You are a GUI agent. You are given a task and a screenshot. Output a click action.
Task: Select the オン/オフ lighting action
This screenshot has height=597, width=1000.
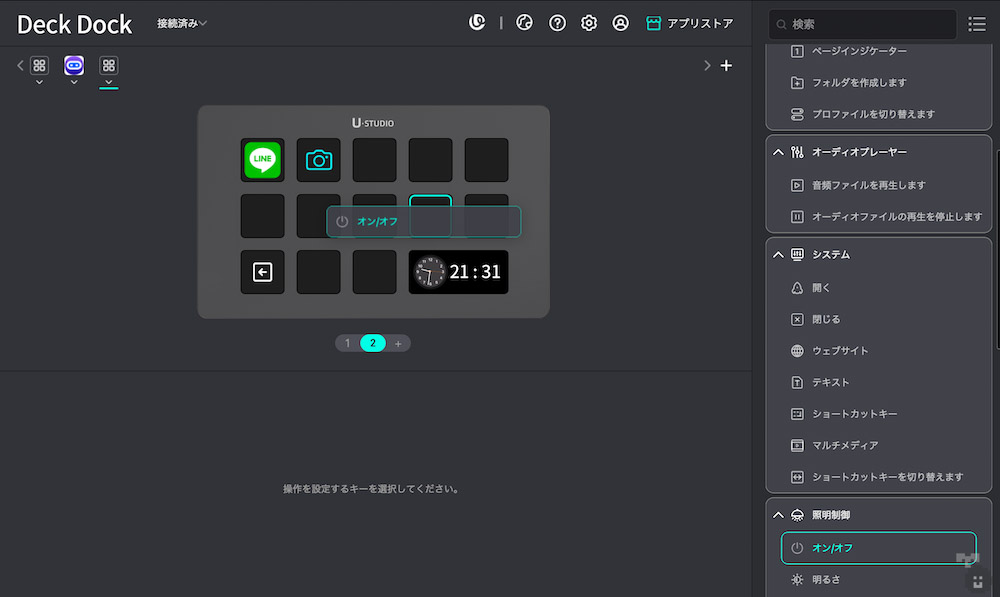[x=878, y=548]
